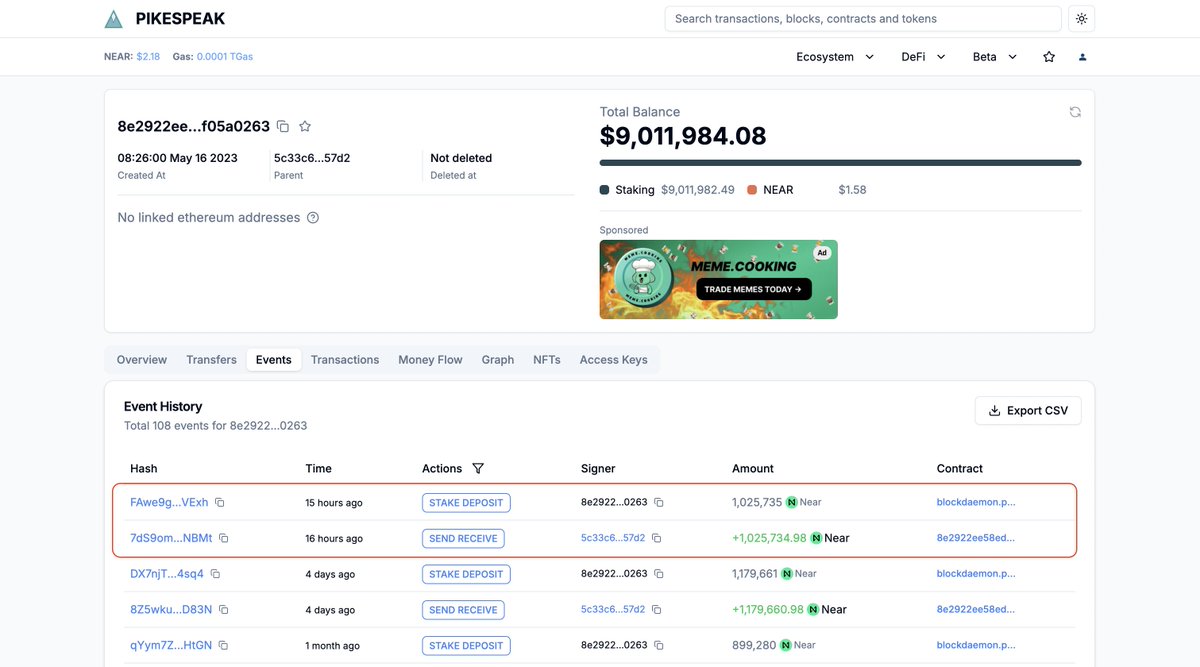
Task: Click the search transactions input field
Action: tap(862, 18)
